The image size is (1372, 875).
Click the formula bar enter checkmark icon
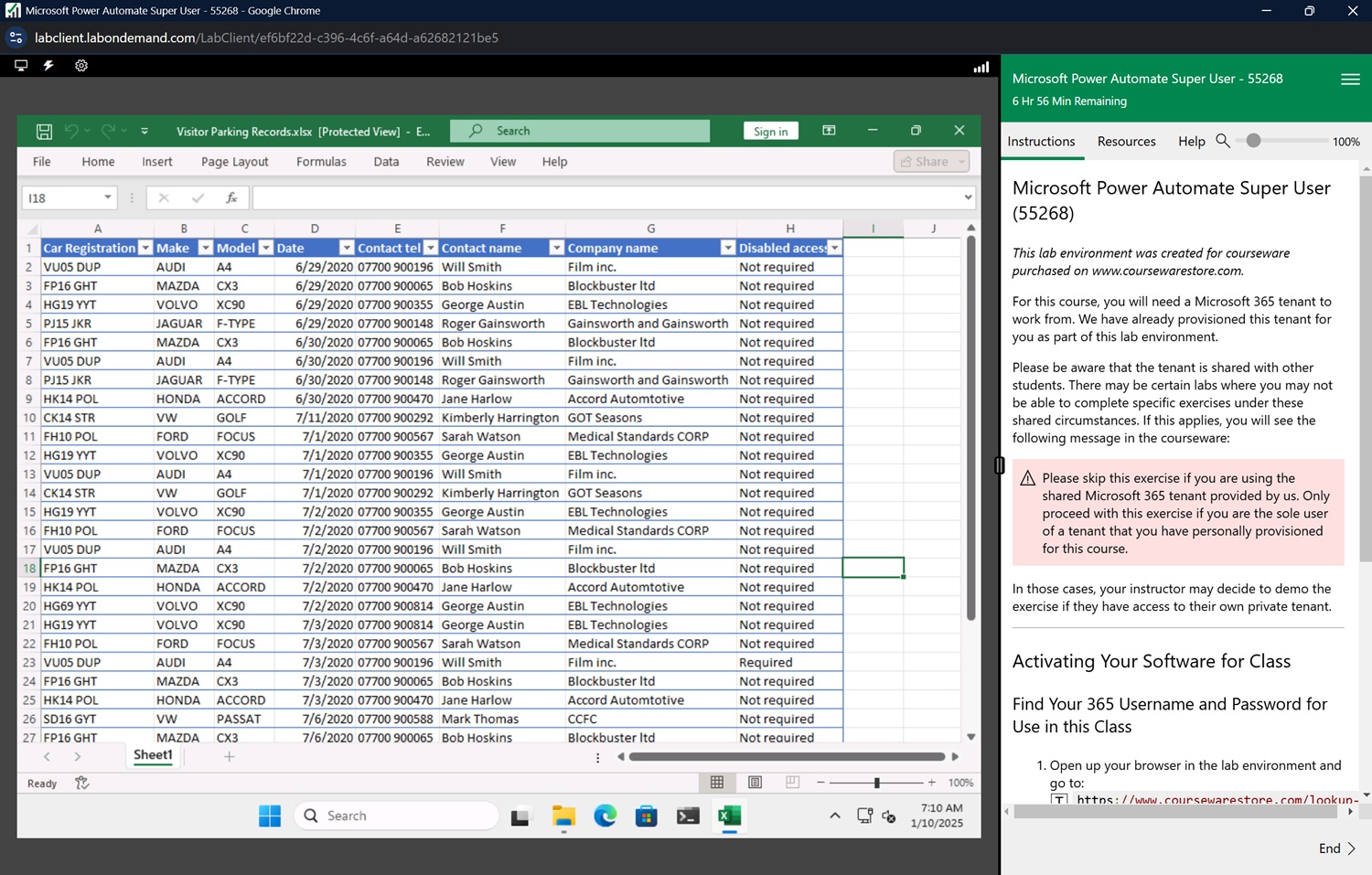(198, 197)
